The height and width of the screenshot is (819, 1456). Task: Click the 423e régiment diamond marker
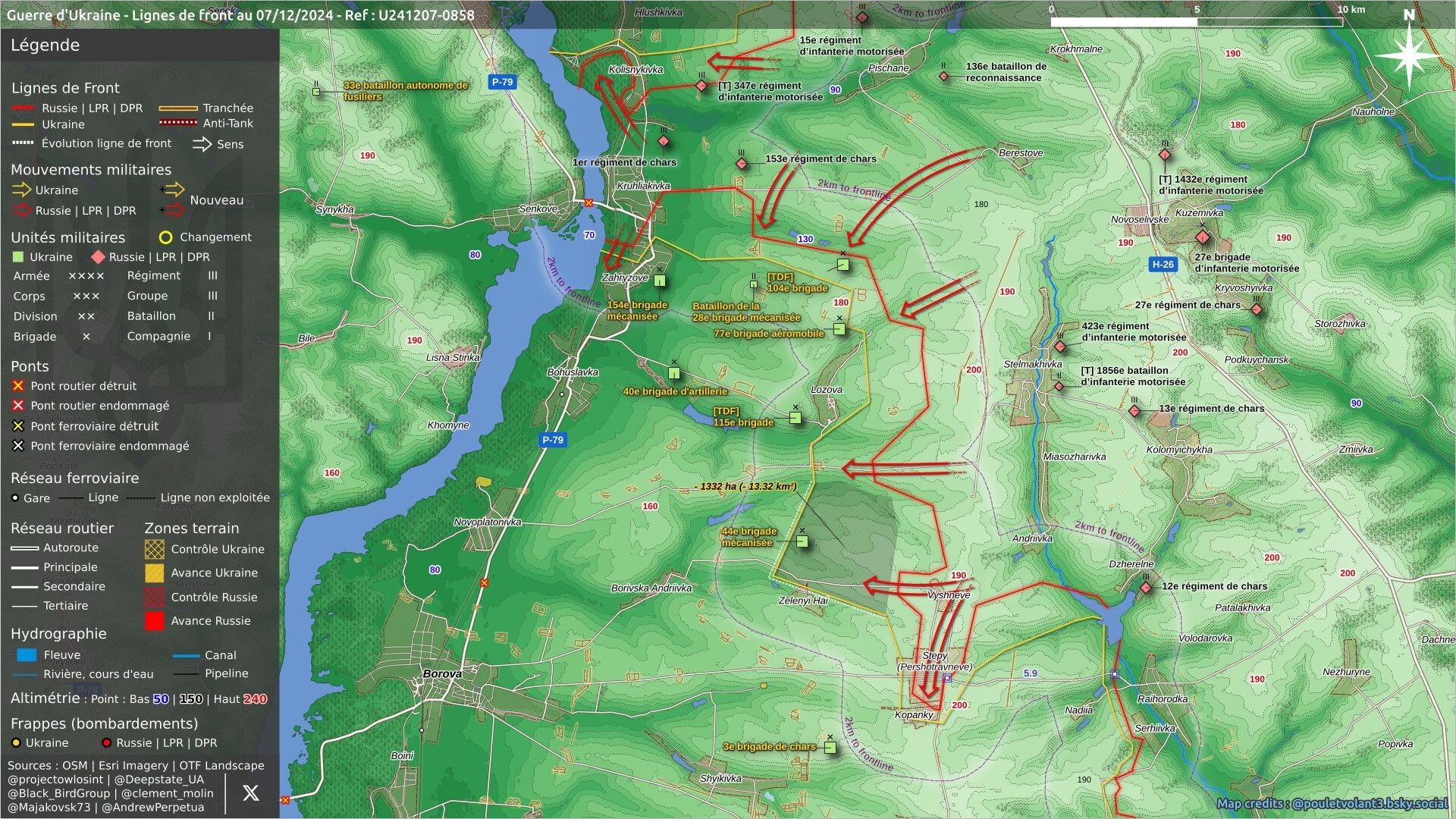click(1060, 347)
